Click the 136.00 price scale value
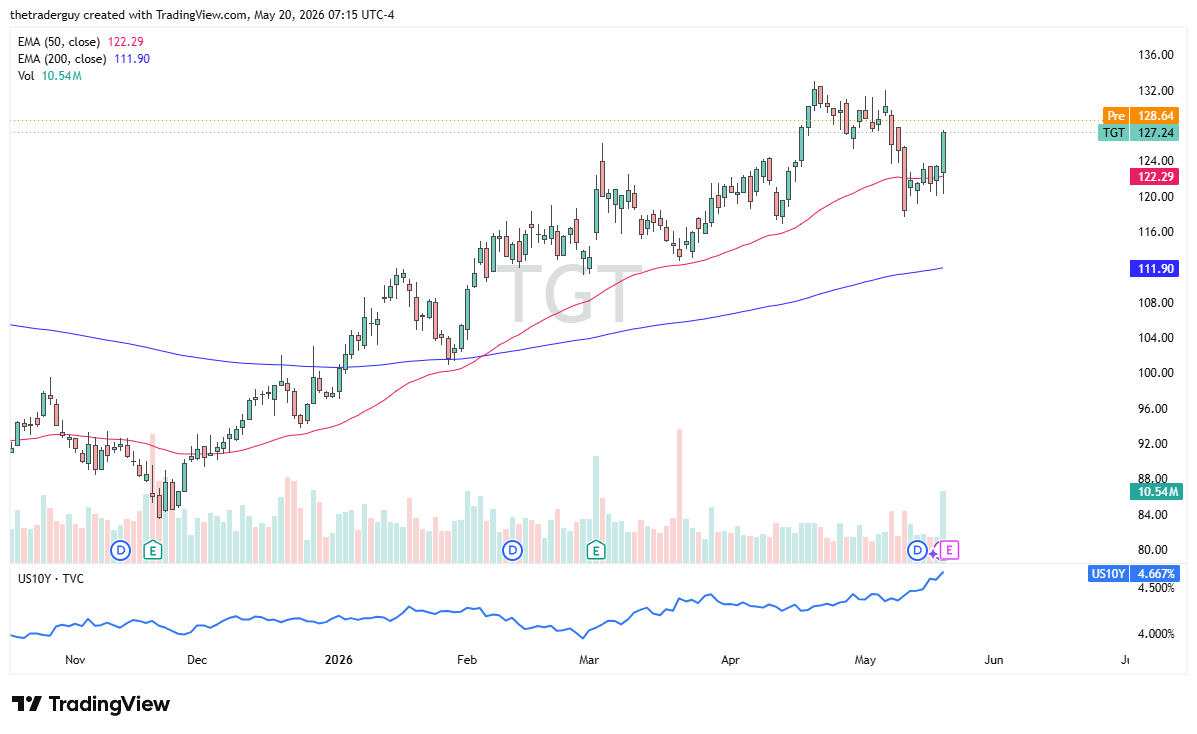The width and height of the screenshot is (1197, 734). tap(1156, 55)
